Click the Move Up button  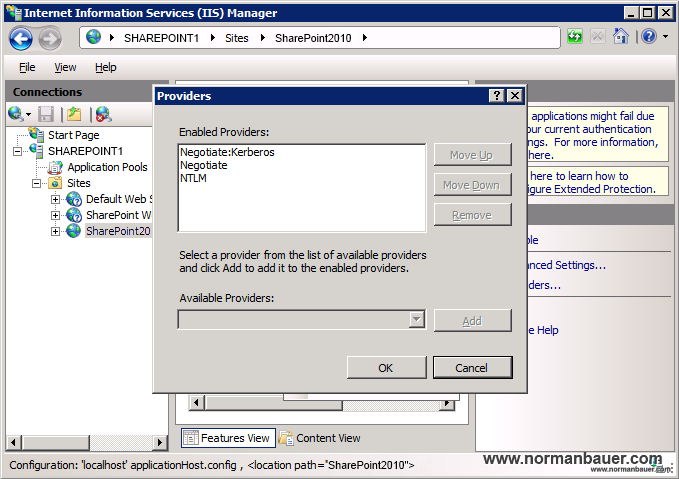(472, 155)
